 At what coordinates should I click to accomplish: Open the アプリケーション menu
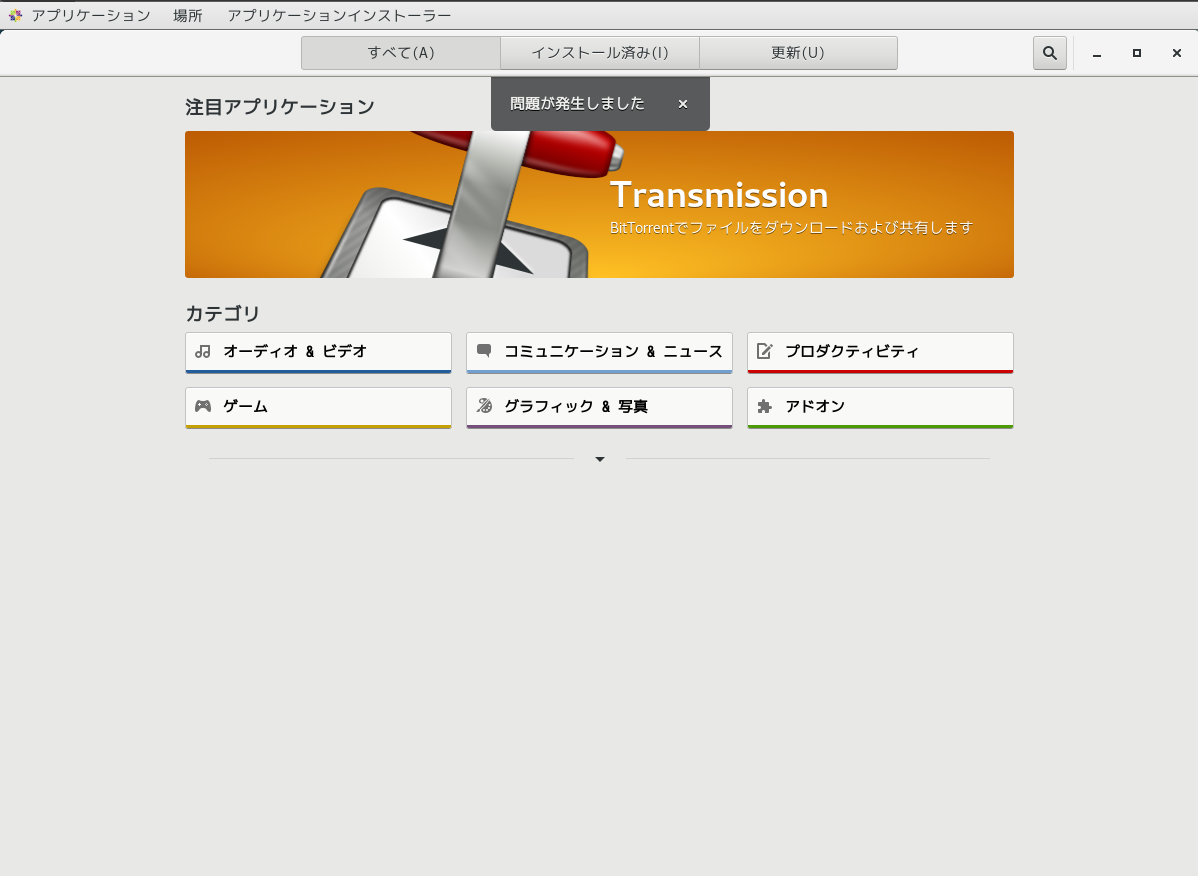click(89, 15)
